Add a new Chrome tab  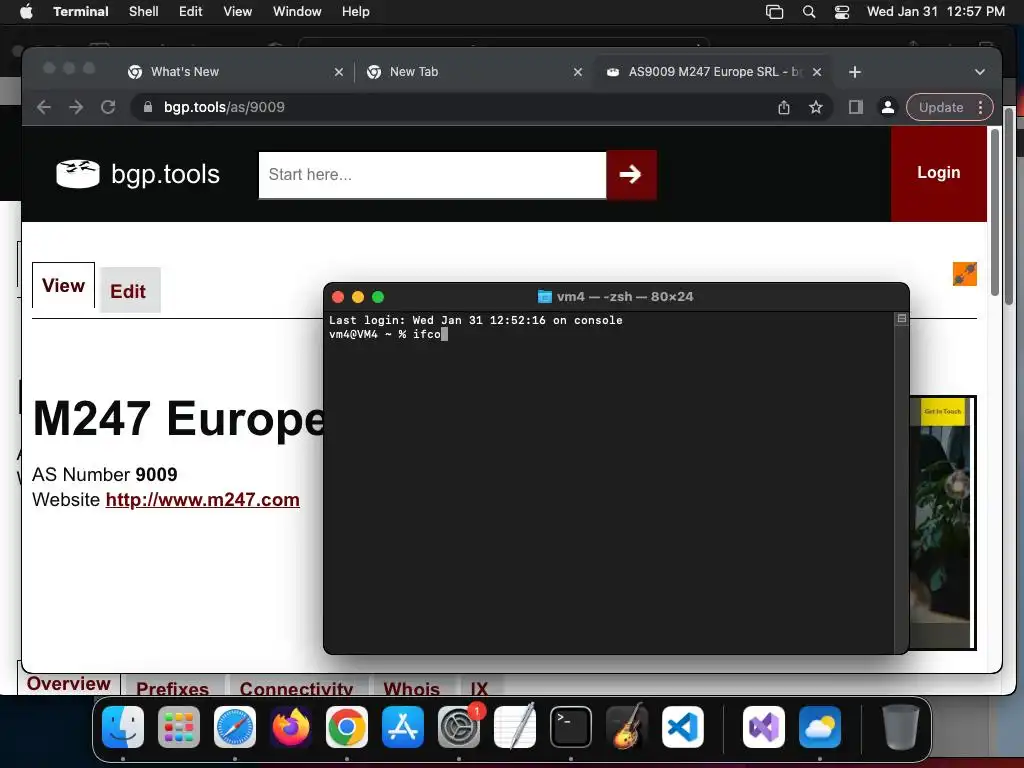(855, 72)
